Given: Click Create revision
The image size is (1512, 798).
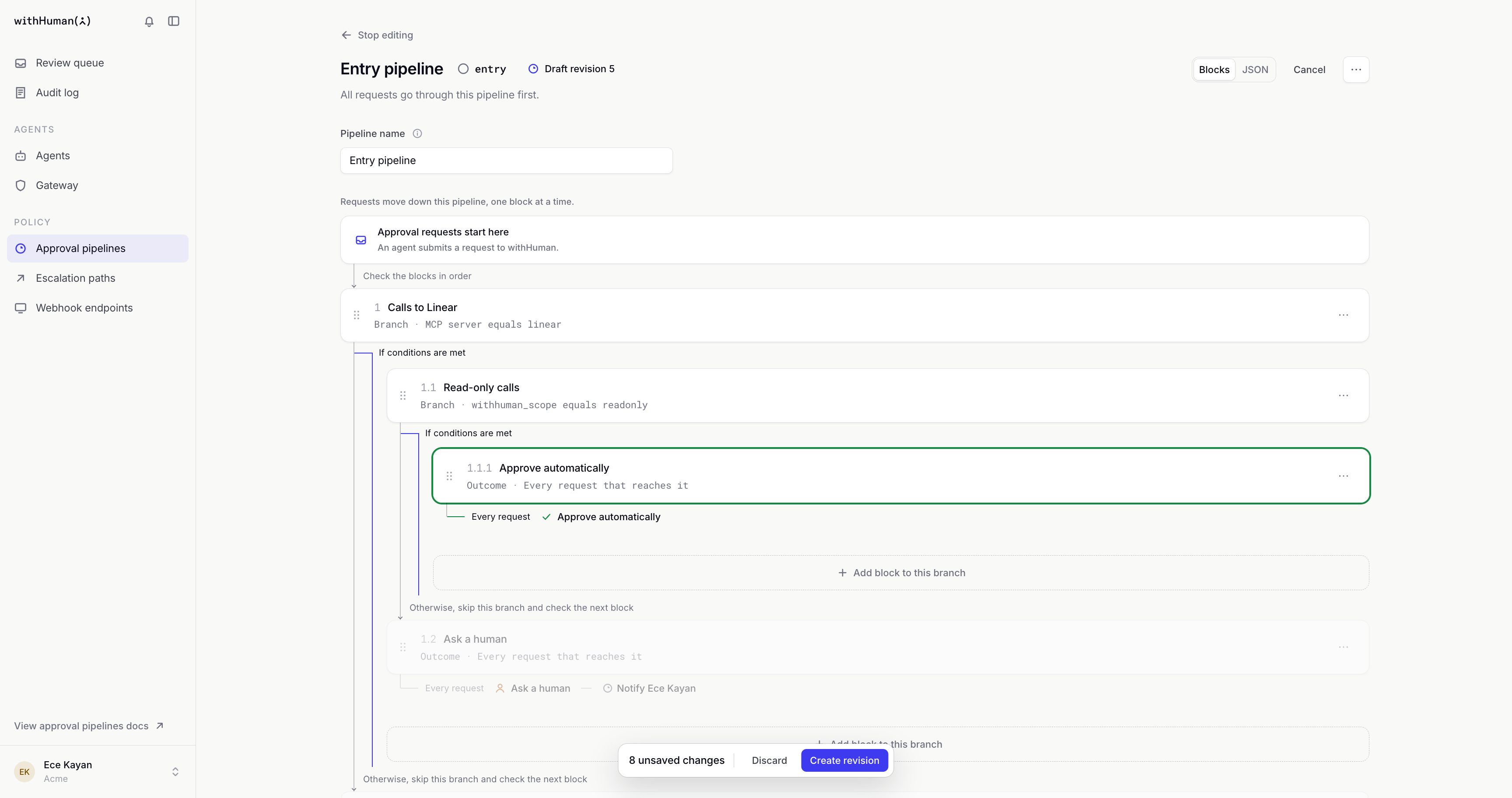Looking at the screenshot, I should [x=844, y=760].
